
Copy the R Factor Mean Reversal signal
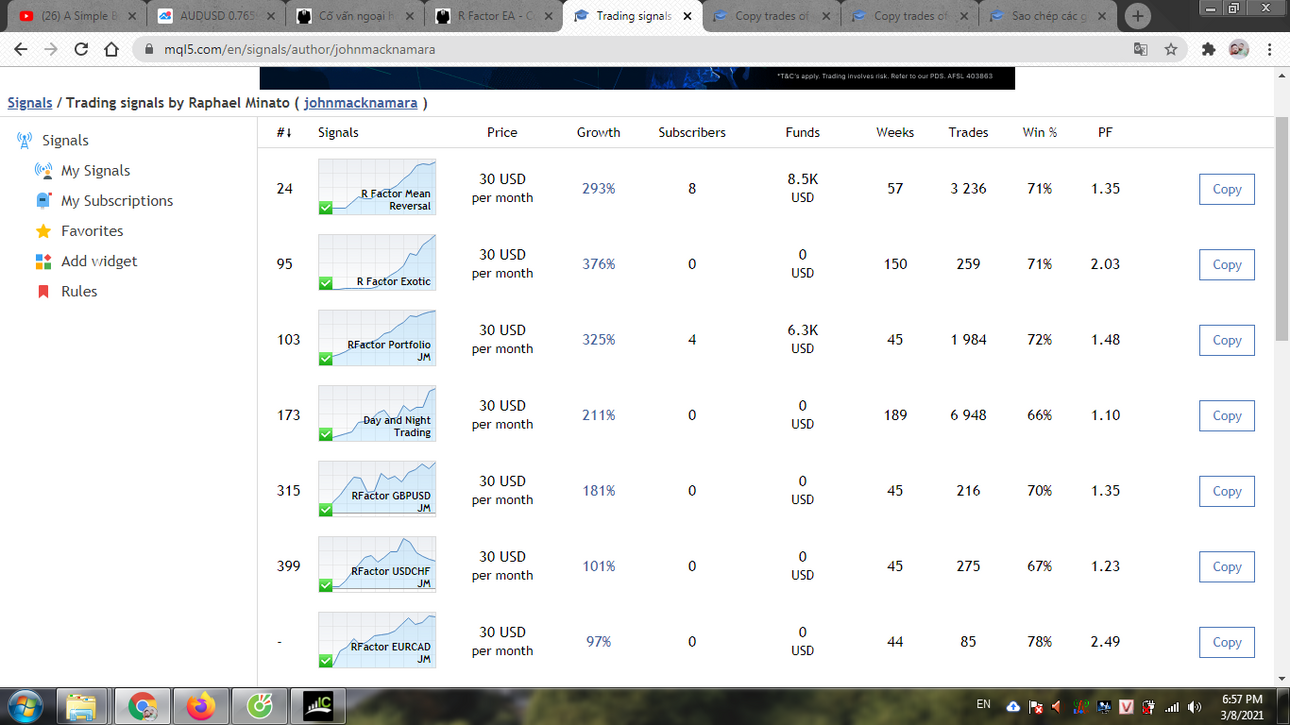click(1227, 189)
